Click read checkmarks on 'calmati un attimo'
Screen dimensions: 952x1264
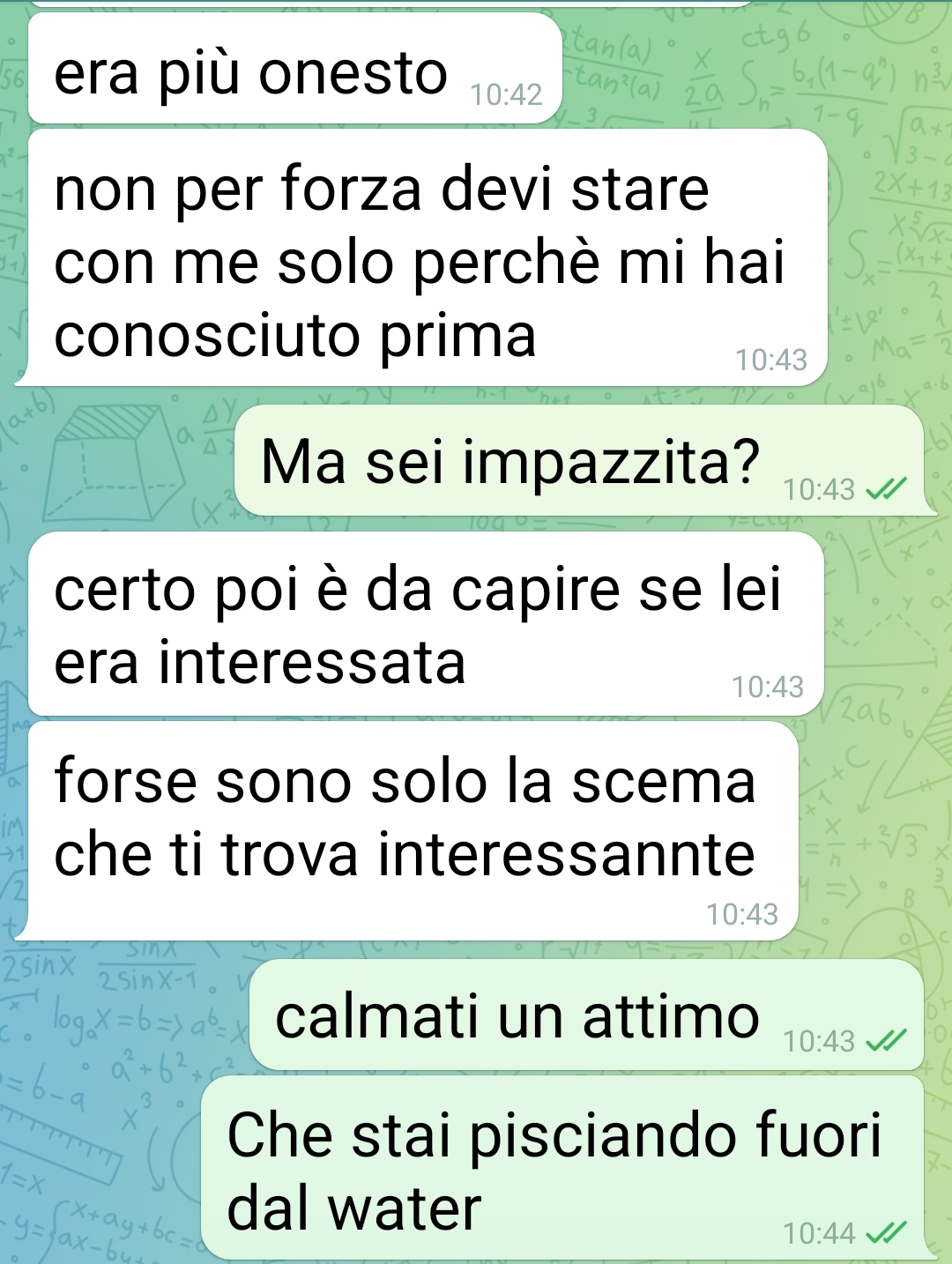coord(886,1041)
